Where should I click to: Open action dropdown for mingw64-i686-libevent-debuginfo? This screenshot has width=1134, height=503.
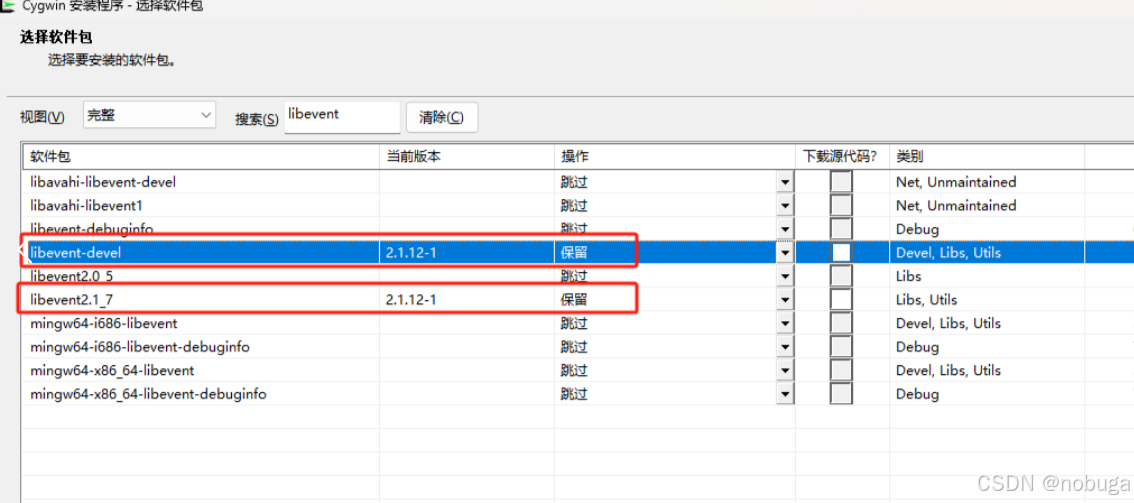[x=785, y=347]
